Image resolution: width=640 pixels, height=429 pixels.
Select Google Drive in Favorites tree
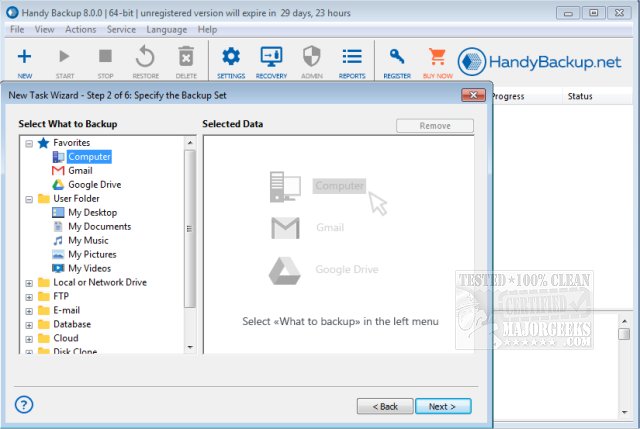pyautogui.click(x=95, y=185)
